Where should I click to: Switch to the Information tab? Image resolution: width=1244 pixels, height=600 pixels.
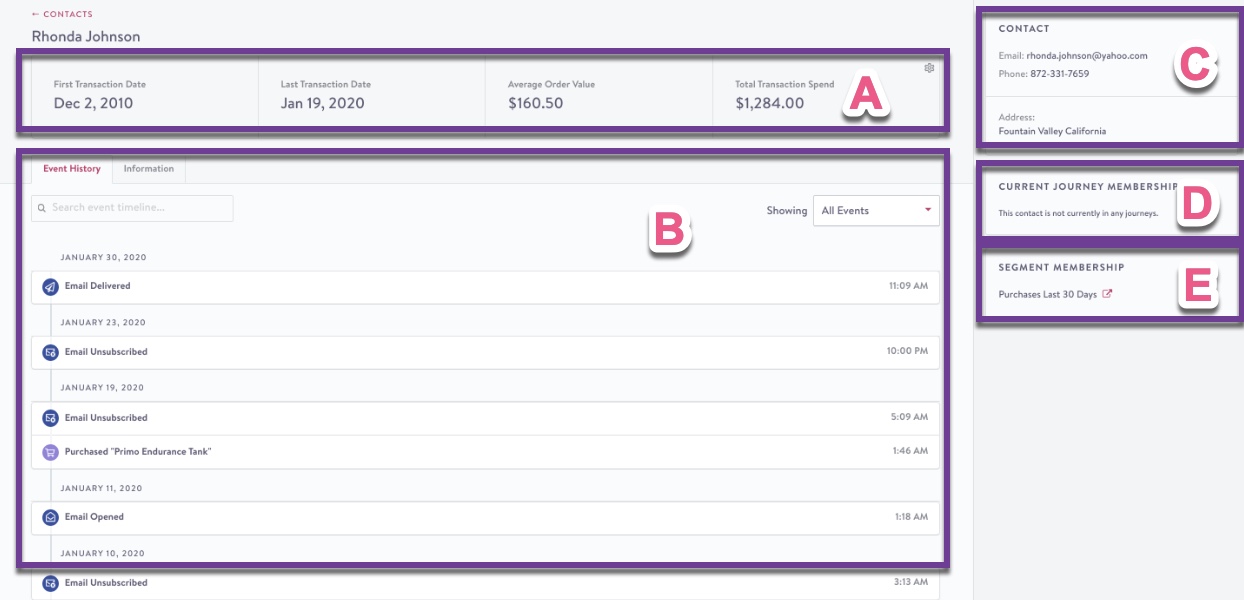pyautogui.click(x=149, y=169)
